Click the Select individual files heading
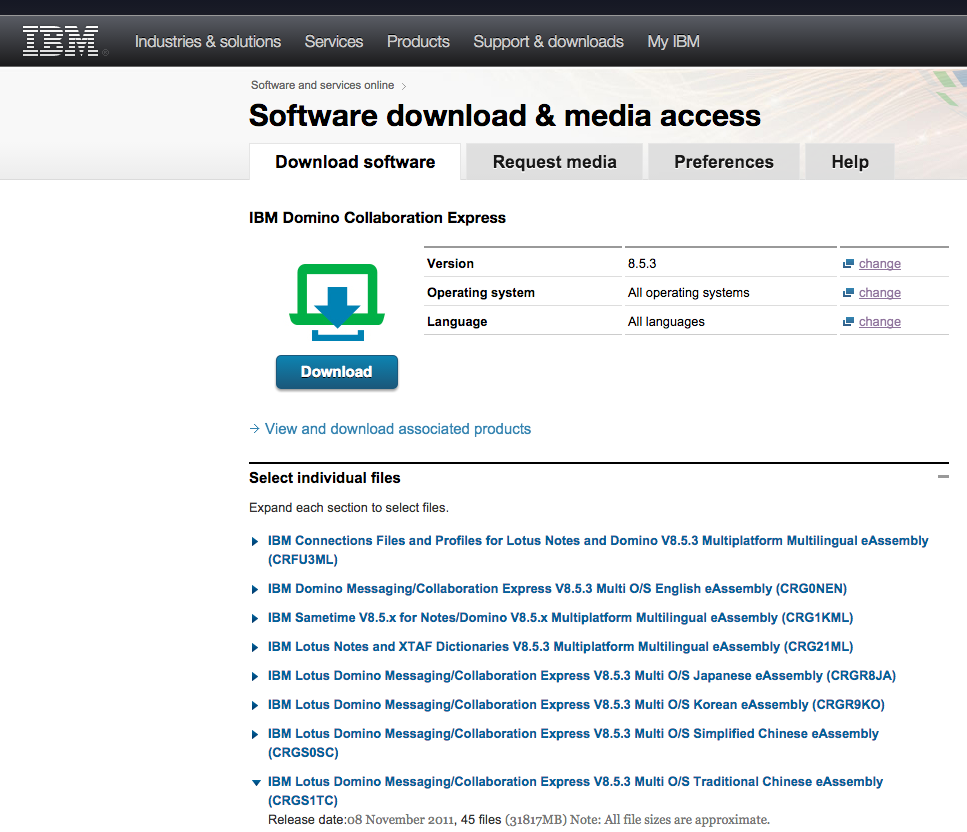967x832 pixels. [324, 478]
